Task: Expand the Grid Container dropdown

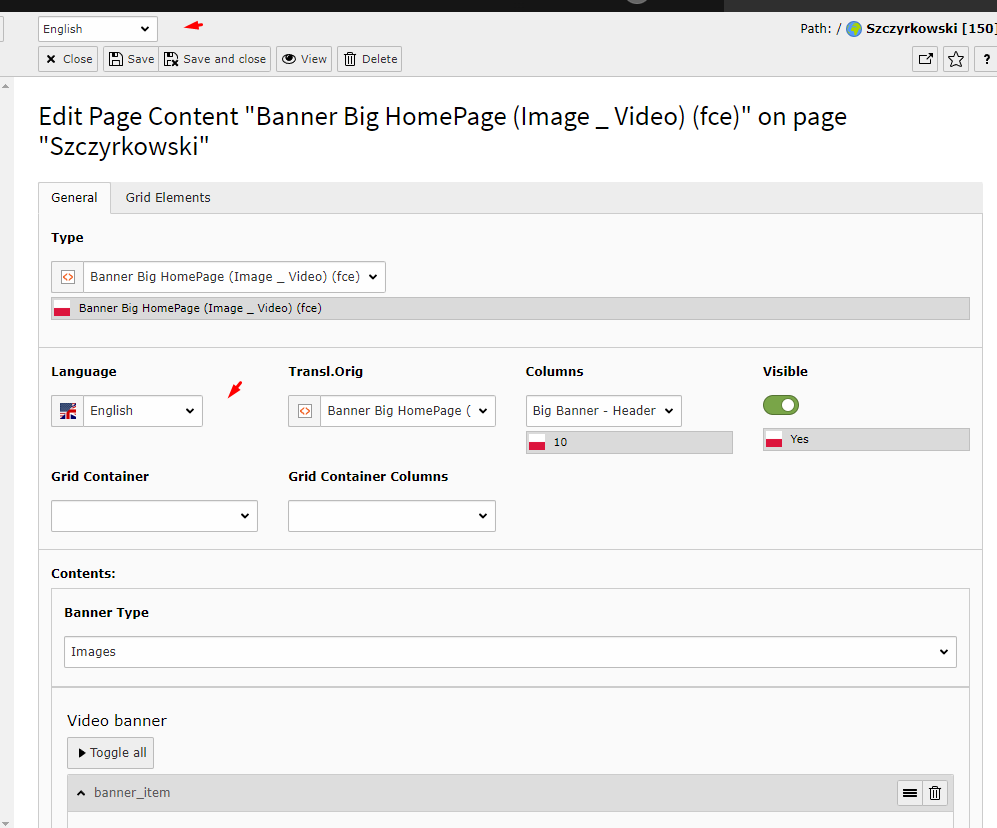Action: tap(154, 516)
